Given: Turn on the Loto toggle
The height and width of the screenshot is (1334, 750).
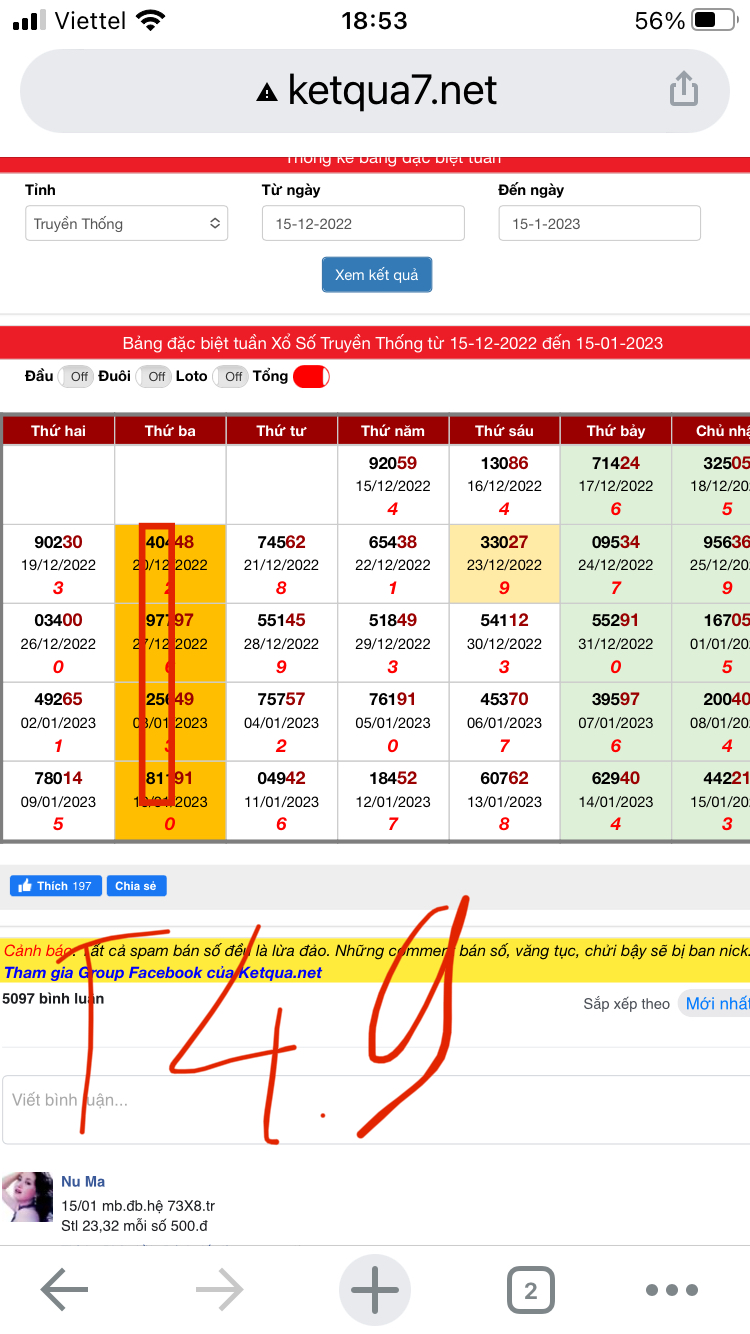Looking at the screenshot, I should pyautogui.click(x=230, y=377).
